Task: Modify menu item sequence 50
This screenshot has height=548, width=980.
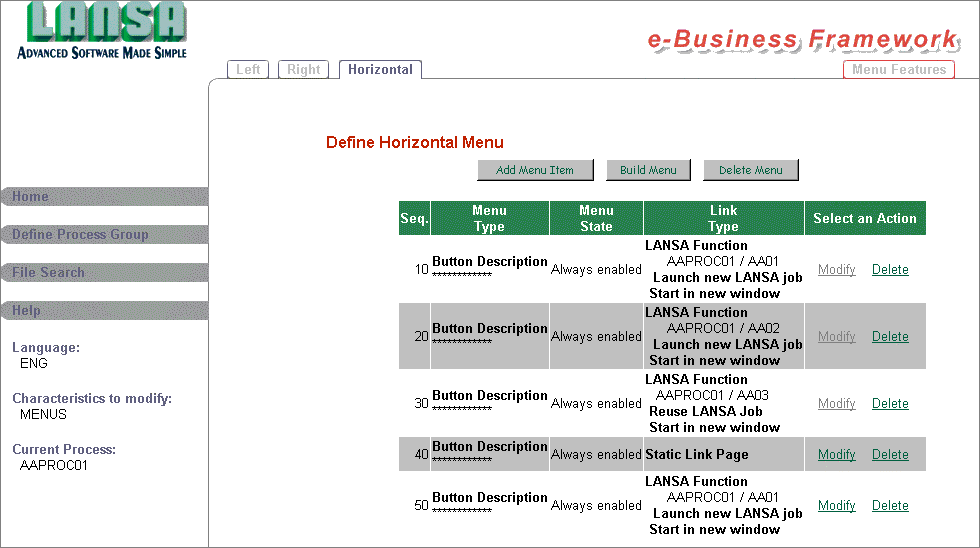Action: [x=836, y=506]
